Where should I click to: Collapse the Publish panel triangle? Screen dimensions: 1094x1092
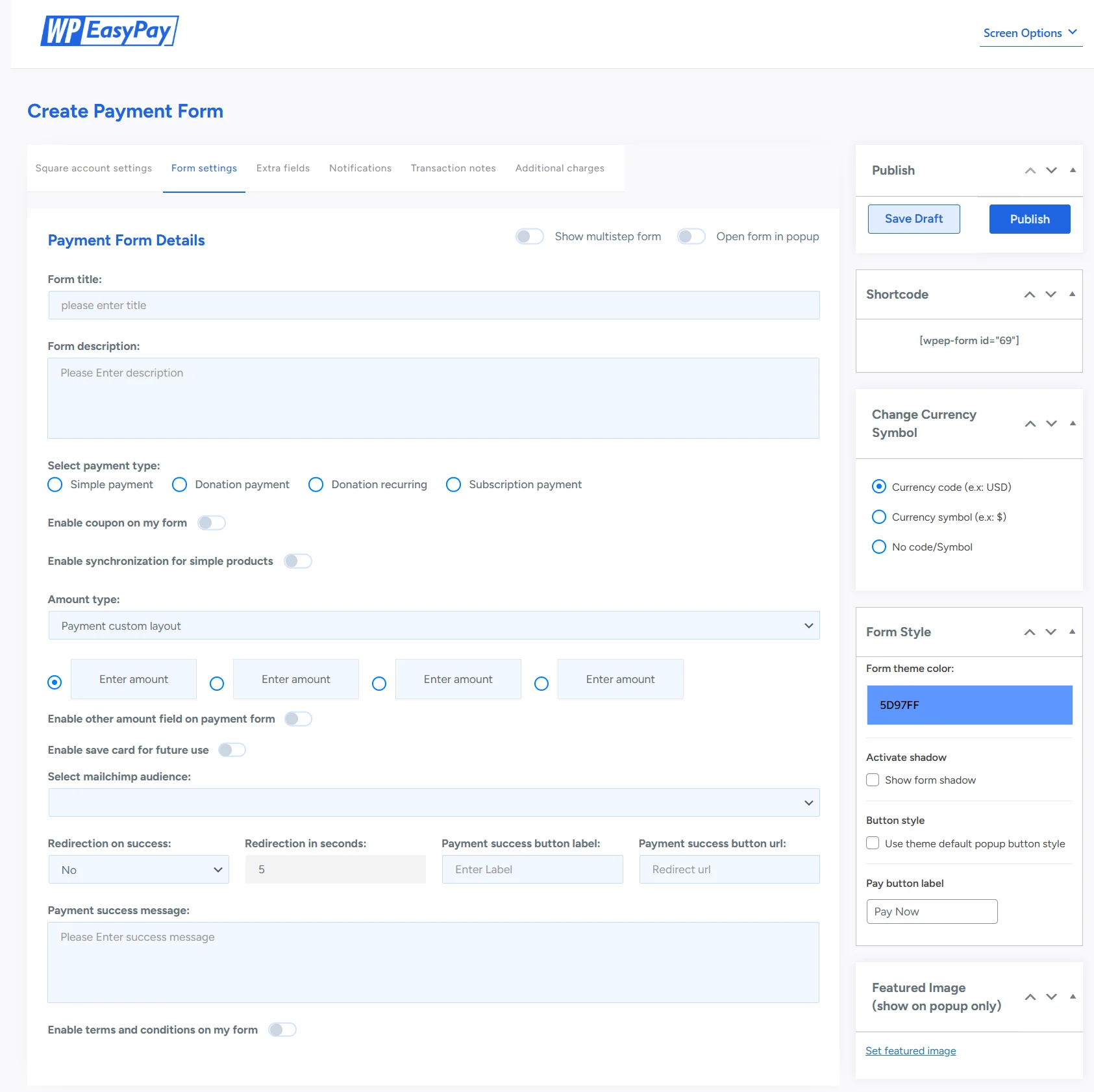pyautogui.click(x=1073, y=170)
